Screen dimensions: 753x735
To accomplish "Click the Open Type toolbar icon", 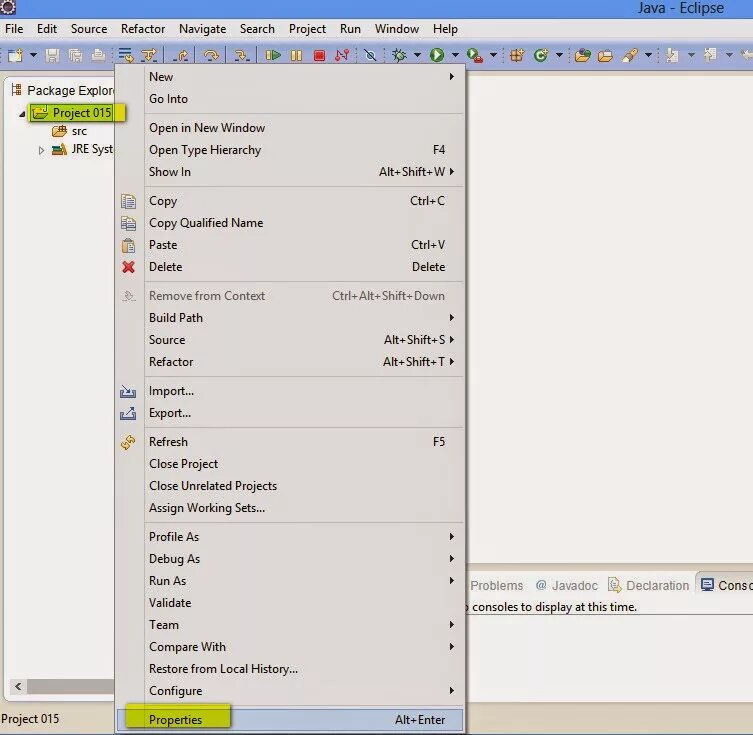I will [583, 56].
